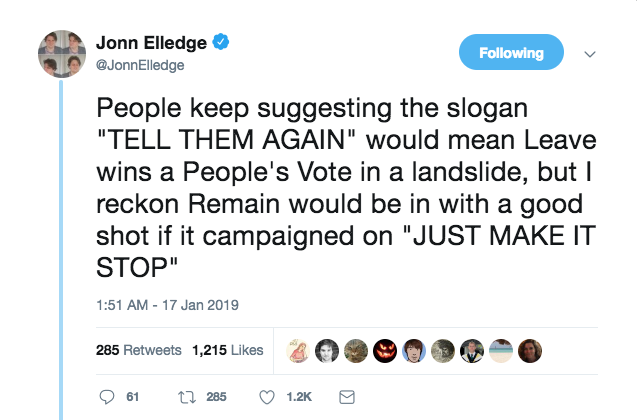The height and width of the screenshot is (420, 637).
Task: Click the Jonn Elledge display name
Action: click(152, 42)
